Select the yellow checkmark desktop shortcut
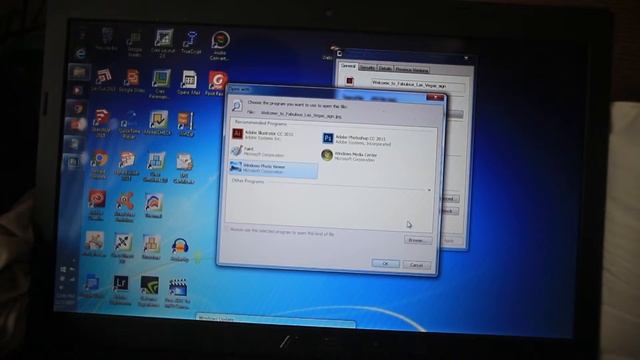The height and width of the screenshot is (360, 640). [x=158, y=123]
